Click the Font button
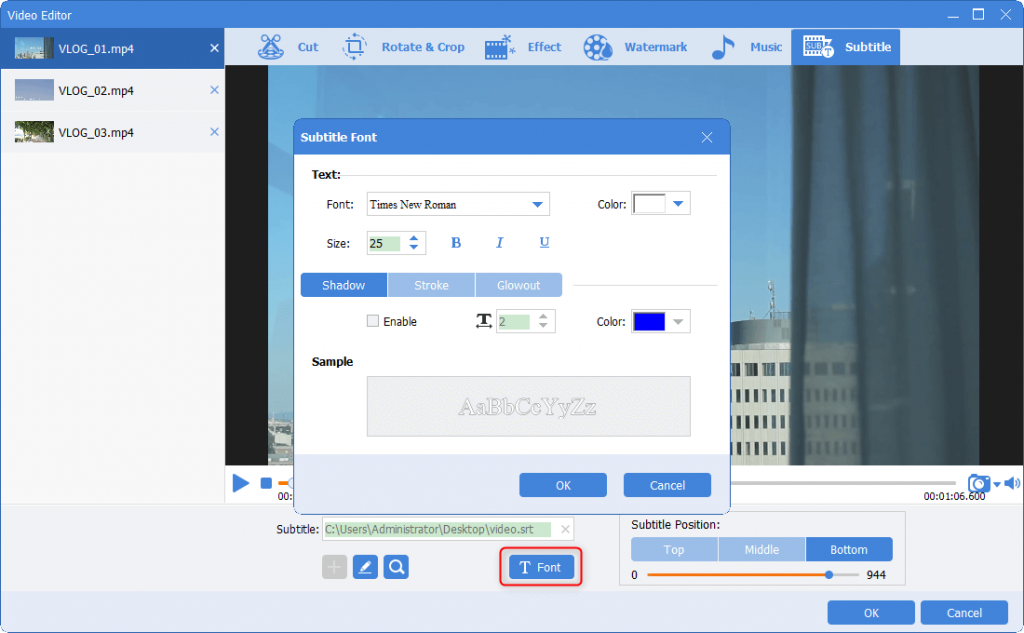Viewport: 1024px width, 633px height. point(541,568)
